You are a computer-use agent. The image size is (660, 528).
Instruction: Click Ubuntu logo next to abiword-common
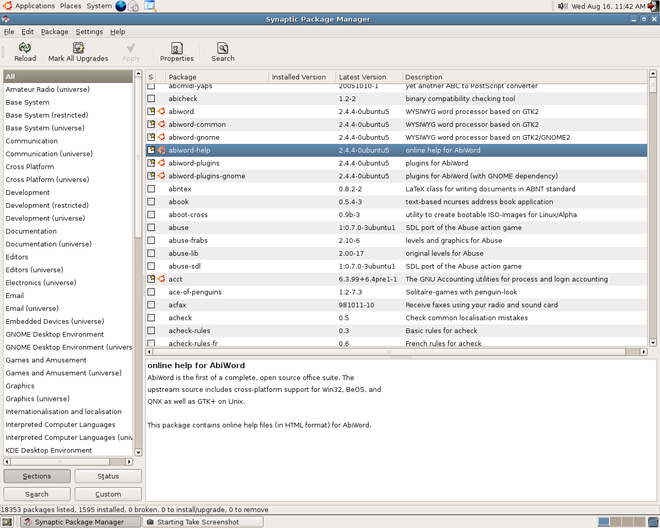(161, 124)
